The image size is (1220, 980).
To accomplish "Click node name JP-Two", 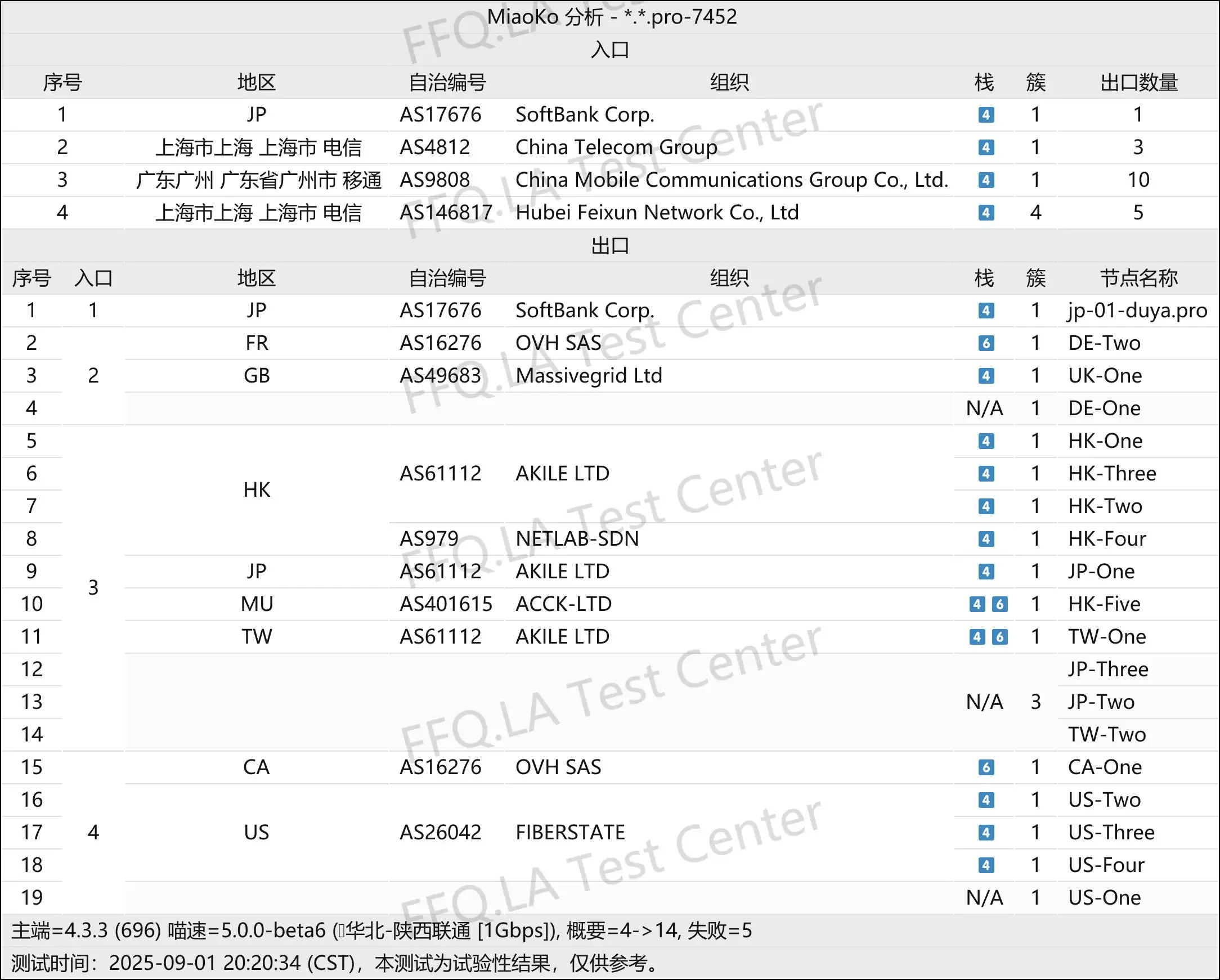I will 1101,702.
